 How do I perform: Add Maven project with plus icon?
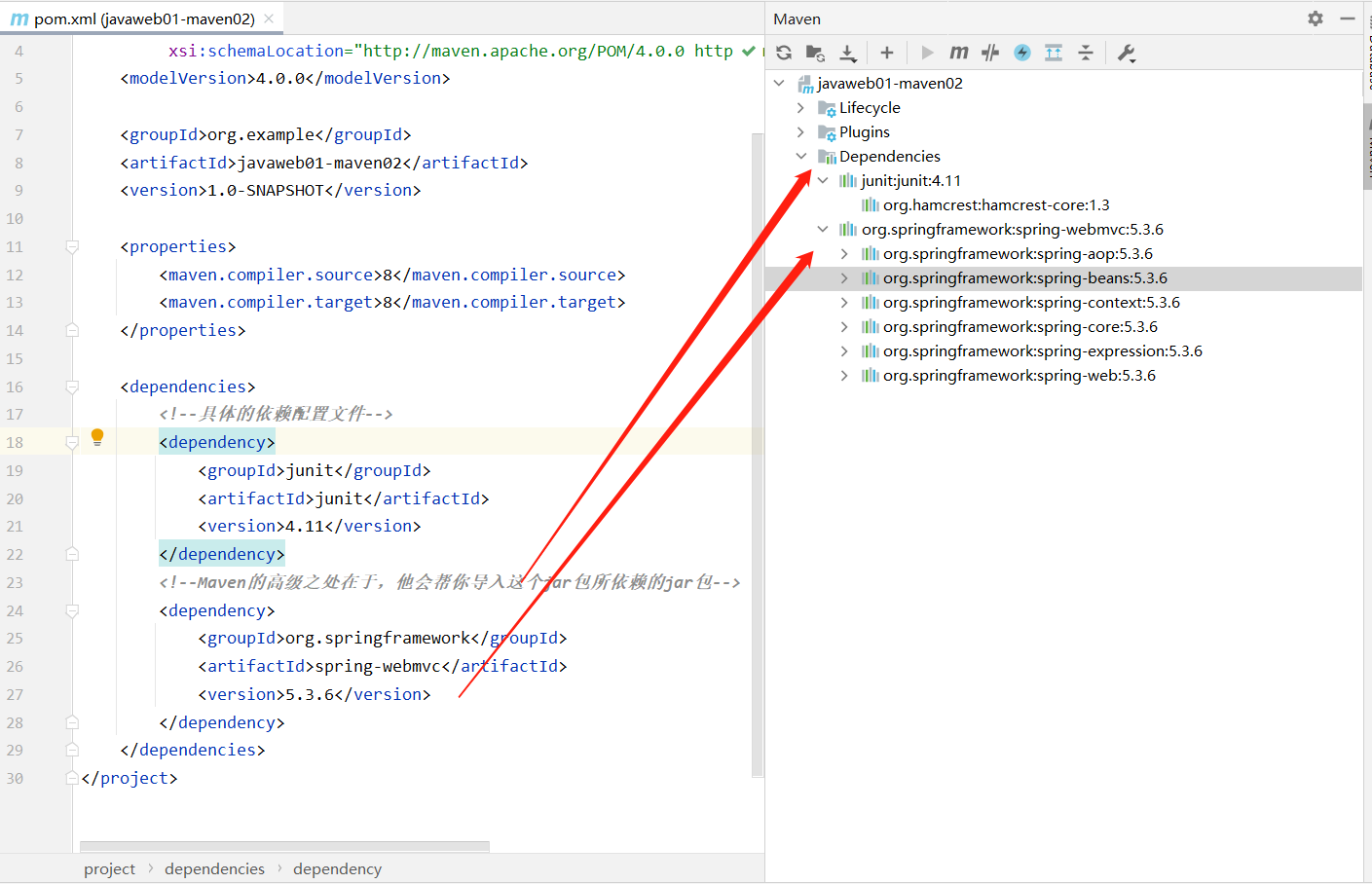point(886,53)
